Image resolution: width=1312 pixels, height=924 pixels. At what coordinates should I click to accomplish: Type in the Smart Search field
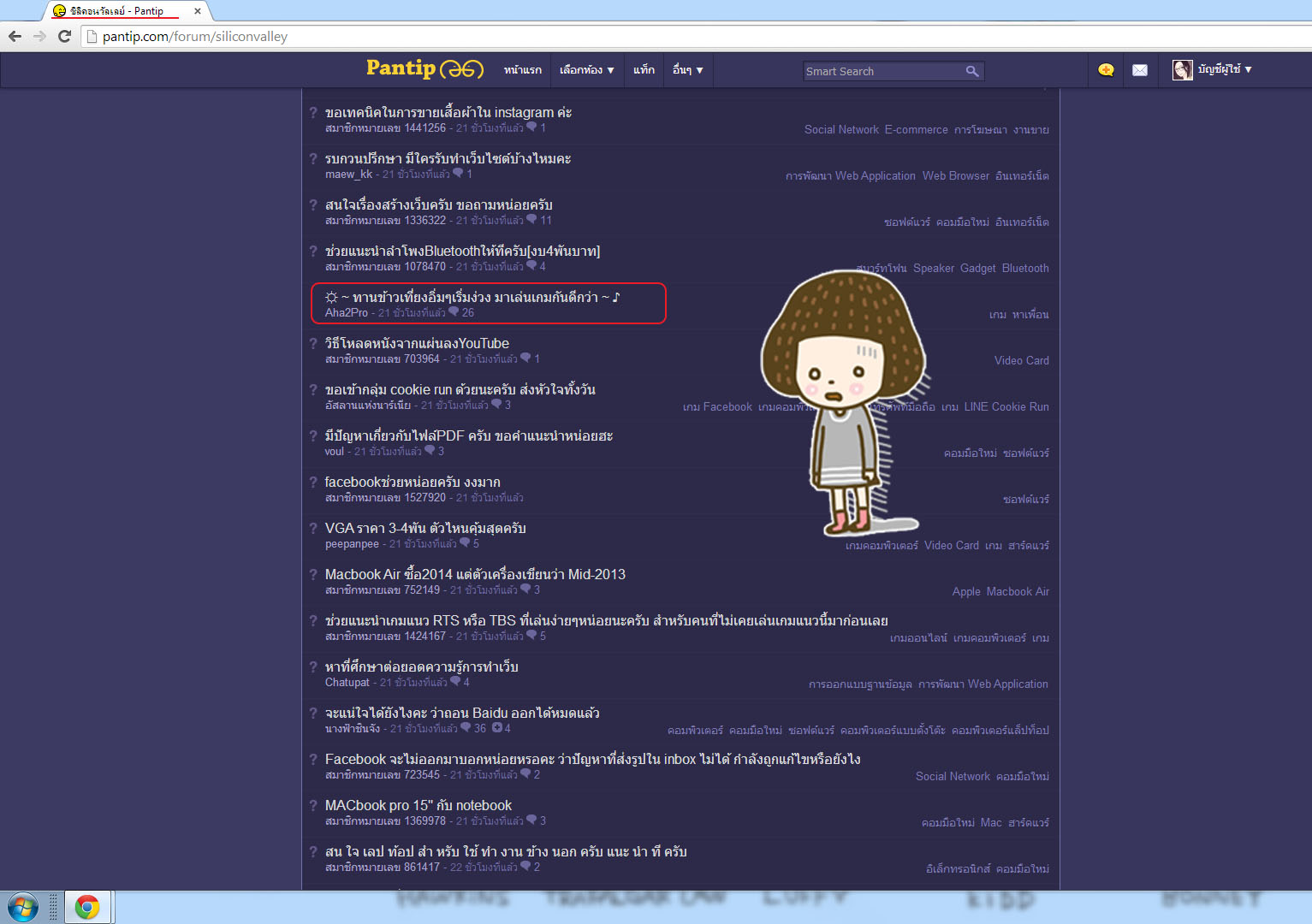(883, 71)
